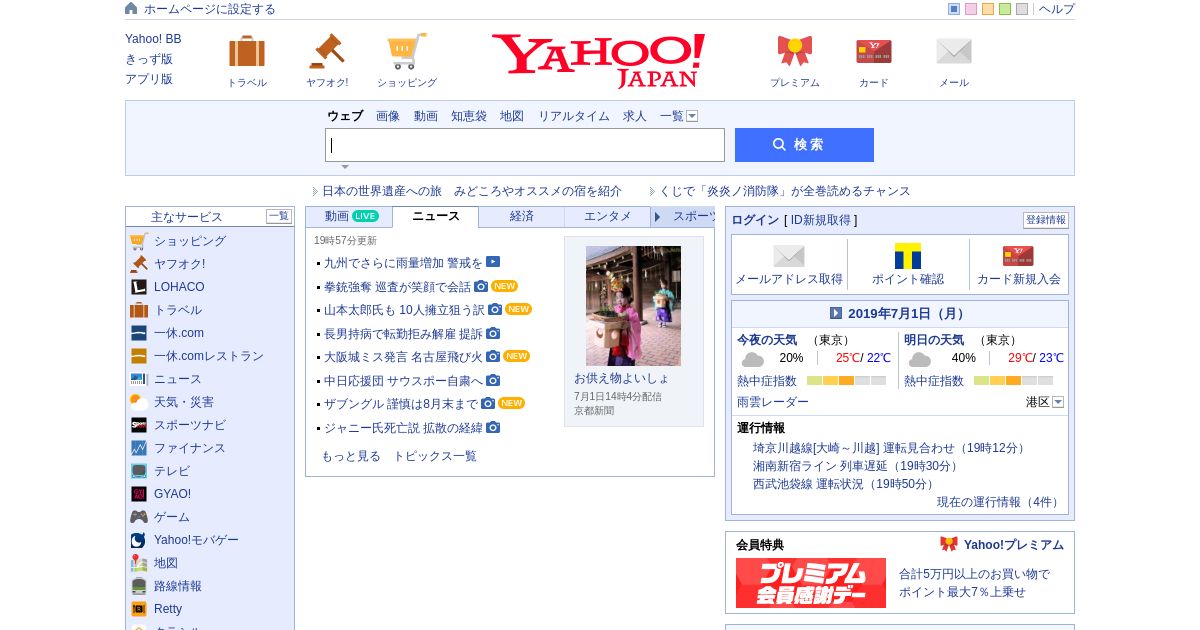
Task: Switch to the エンタメ news tab
Action: coord(608,216)
